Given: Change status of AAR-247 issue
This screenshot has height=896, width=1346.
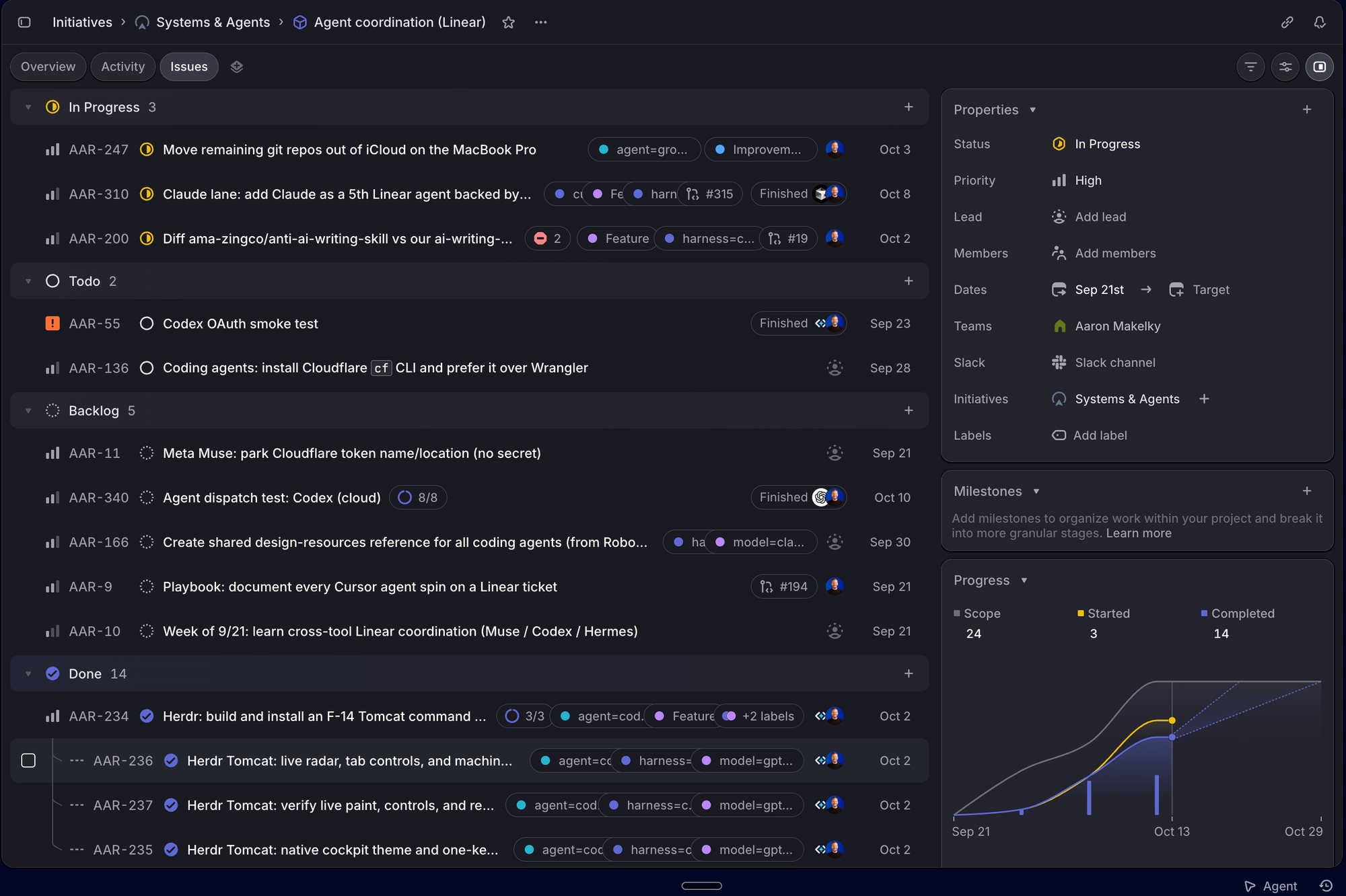Looking at the screenshot, I should (146, 149).
